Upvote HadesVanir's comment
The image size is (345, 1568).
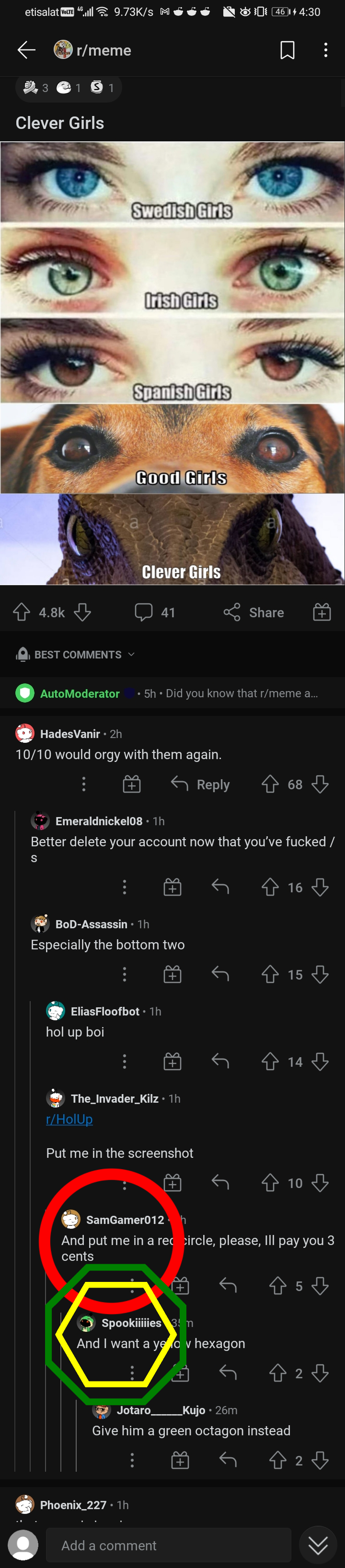pos(270,784)
